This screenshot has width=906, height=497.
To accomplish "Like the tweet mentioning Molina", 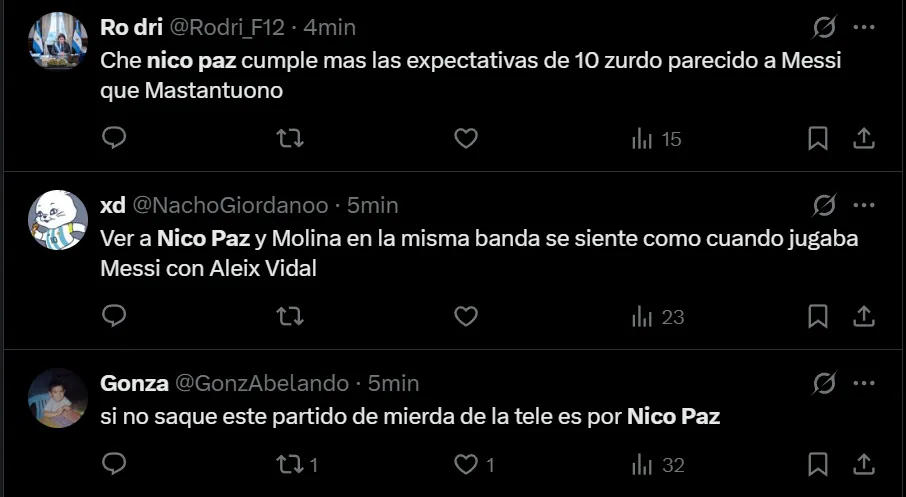I will (466, 316).
